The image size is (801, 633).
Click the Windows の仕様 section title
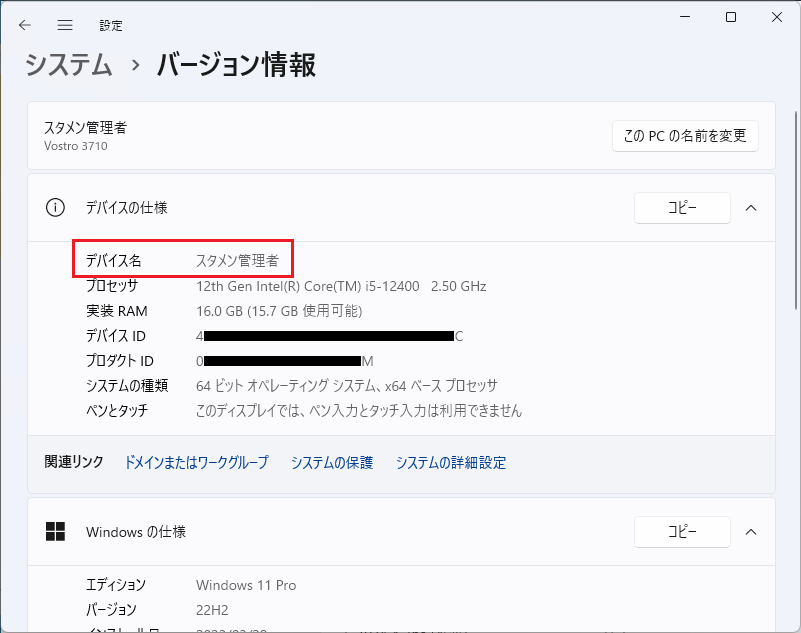tap(136, 532)
